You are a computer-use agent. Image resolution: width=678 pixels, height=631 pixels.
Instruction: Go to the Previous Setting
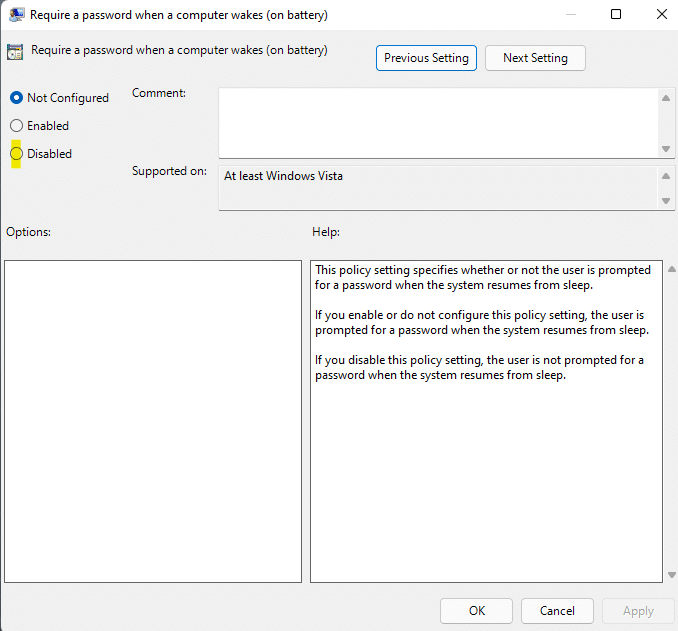coord(426,58)
